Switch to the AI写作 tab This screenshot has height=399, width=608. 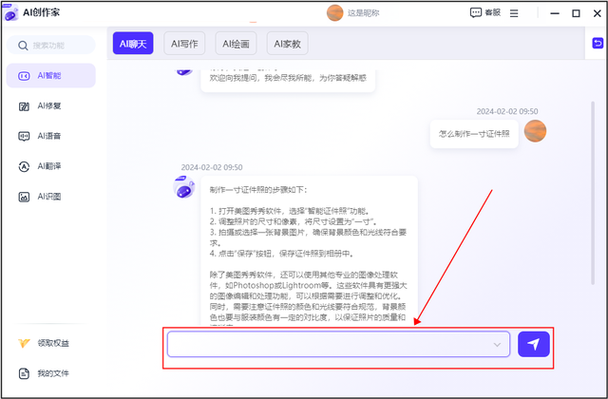185,43
